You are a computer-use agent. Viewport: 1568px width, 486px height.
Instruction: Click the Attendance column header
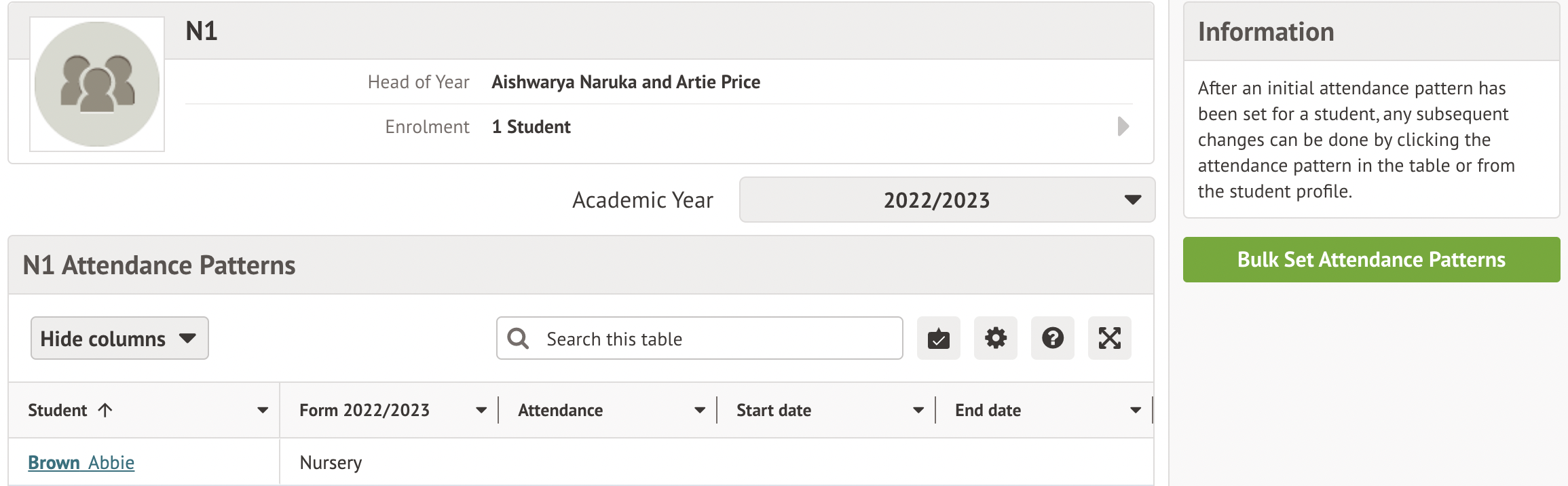pyautogui.click(x=561, y=410)
